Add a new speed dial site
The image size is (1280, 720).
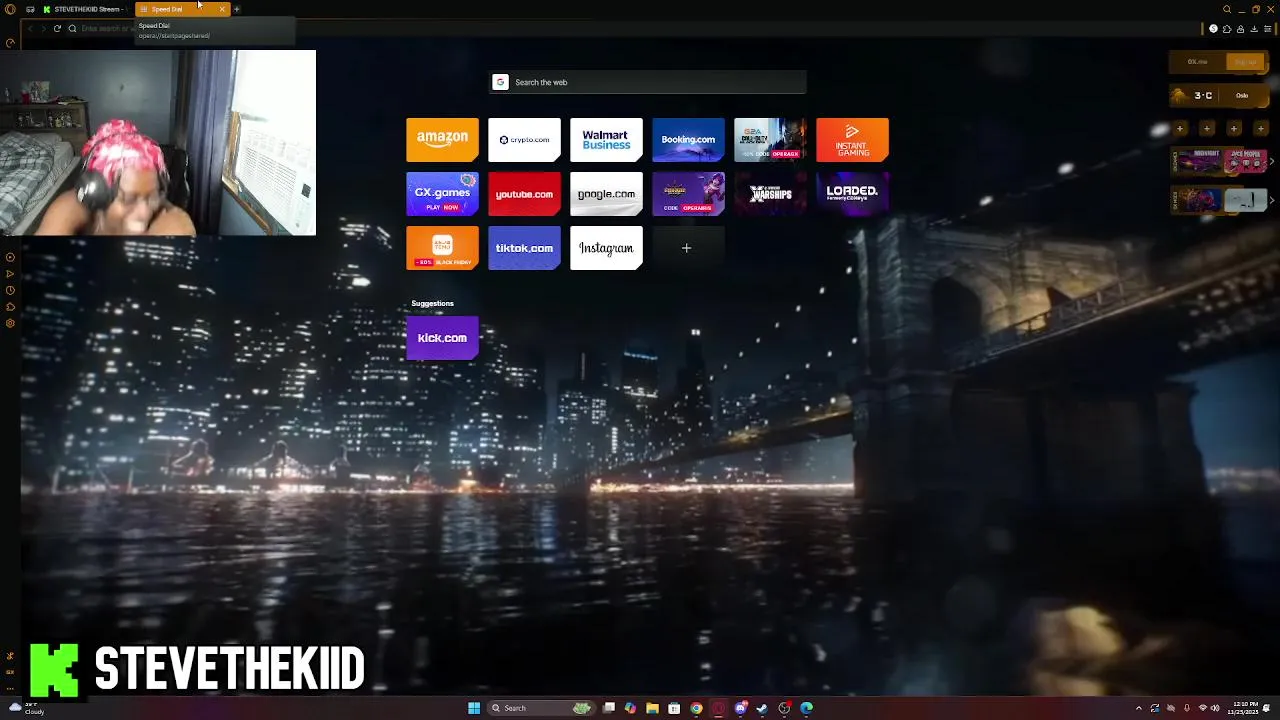click(x=687, y=248)
